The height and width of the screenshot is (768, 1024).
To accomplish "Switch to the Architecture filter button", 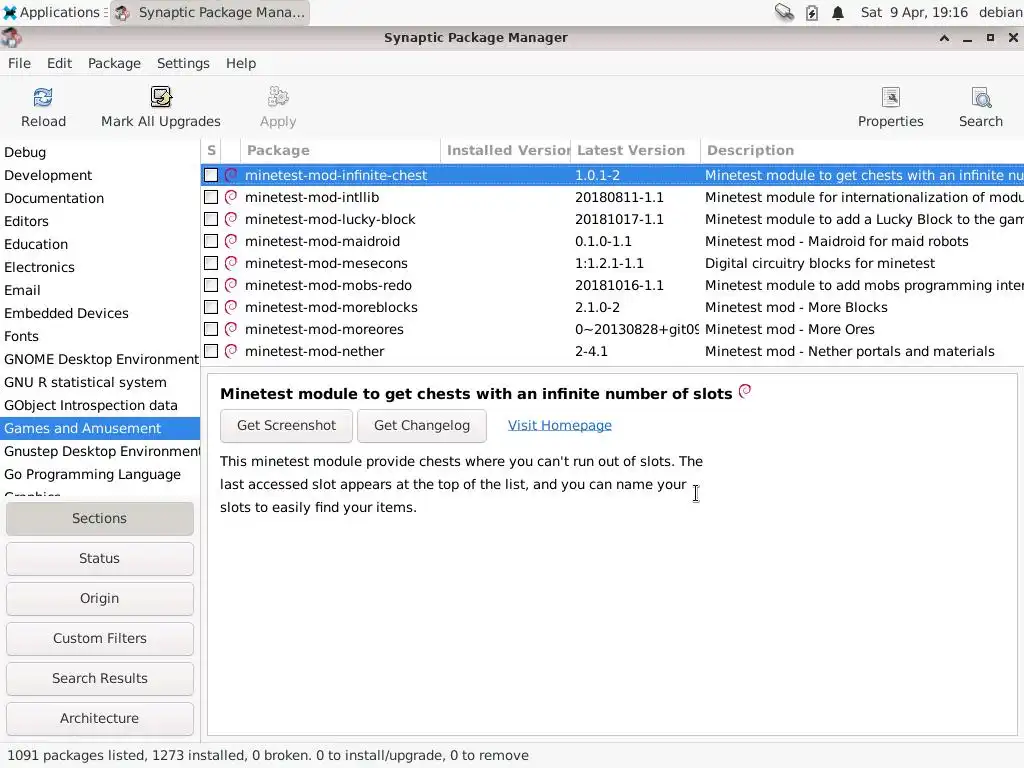I will point(99,718).
